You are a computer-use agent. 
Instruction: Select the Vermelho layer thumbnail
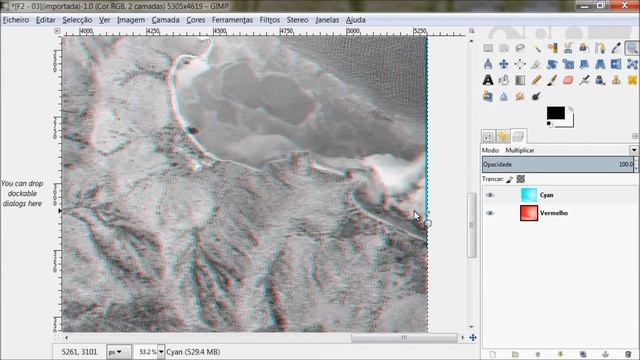(x=529, y=213)
